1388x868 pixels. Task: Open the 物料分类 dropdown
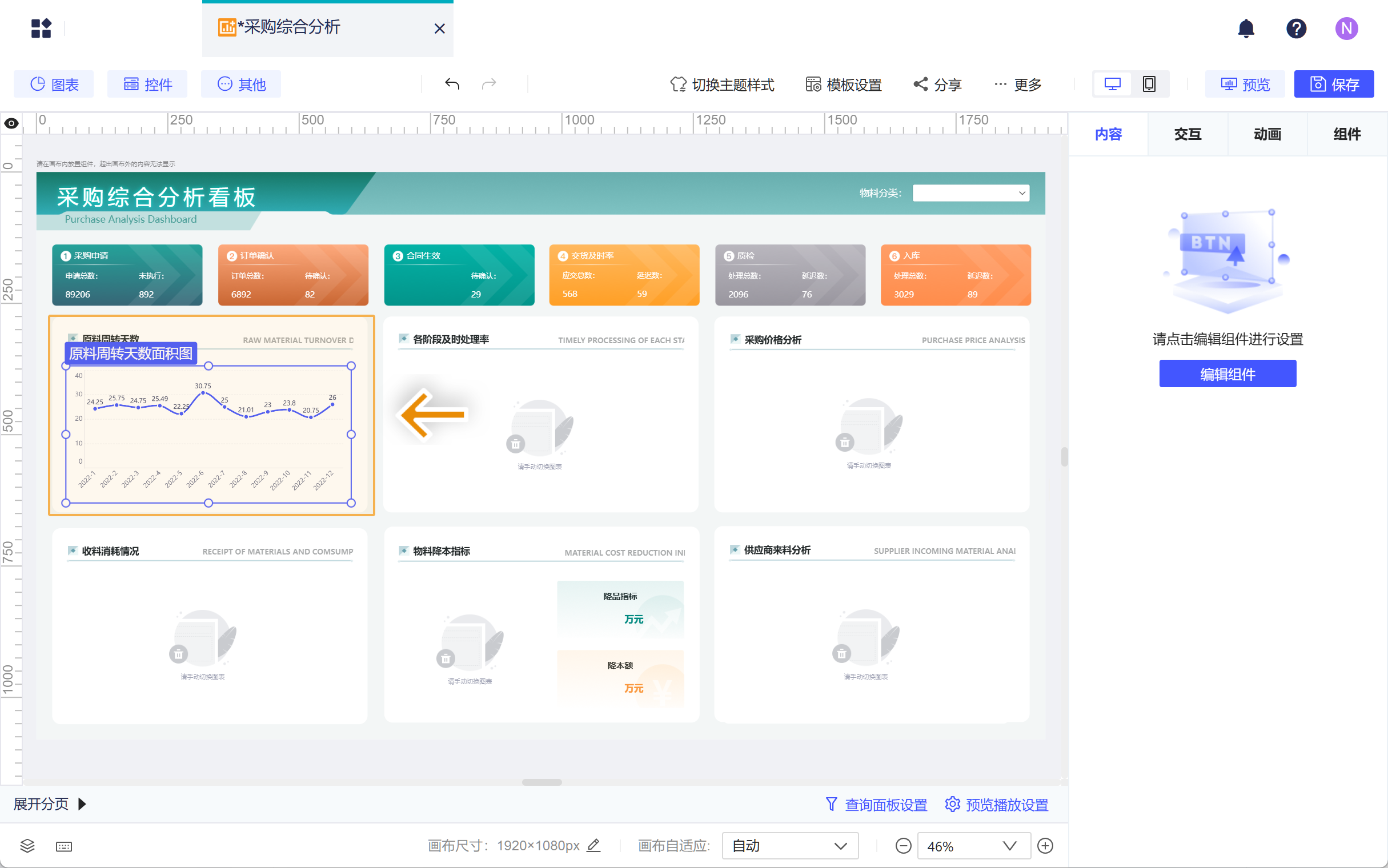pyautogui.click(x=970, y=193)
